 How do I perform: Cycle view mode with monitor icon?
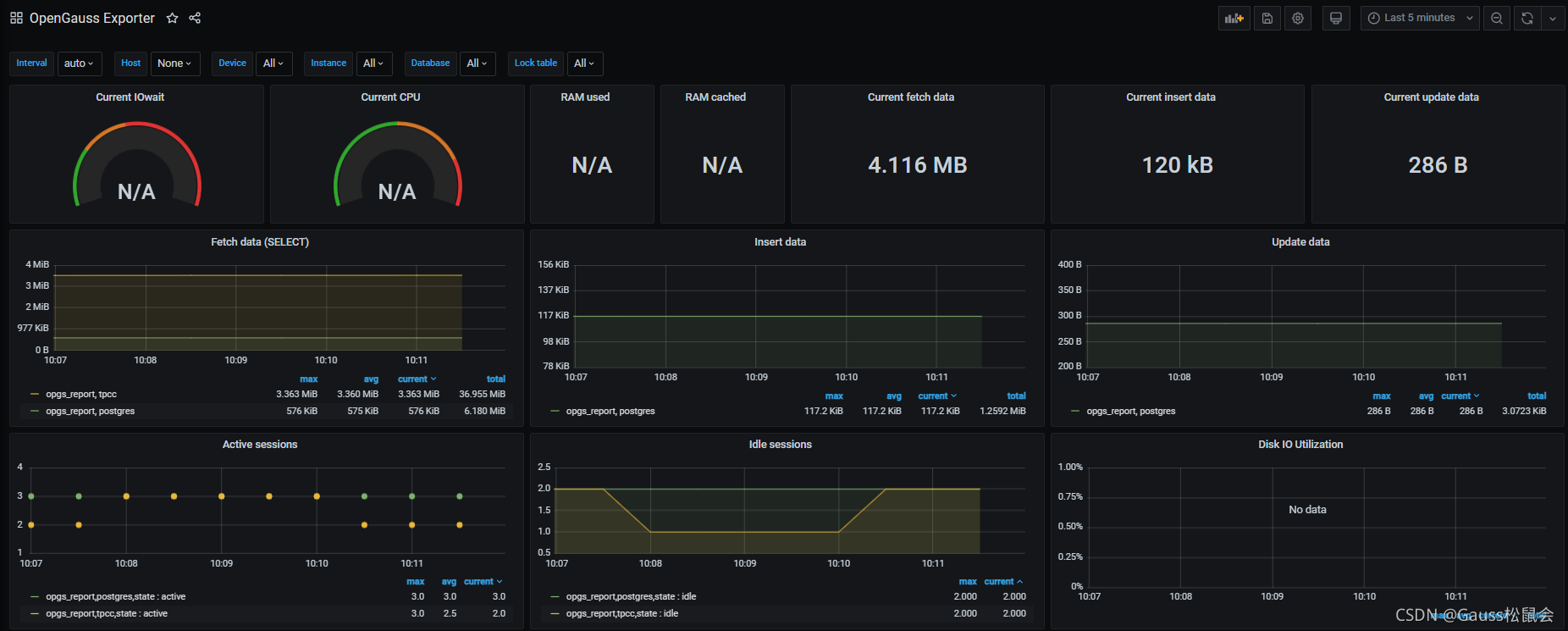tap(1336, 18)
